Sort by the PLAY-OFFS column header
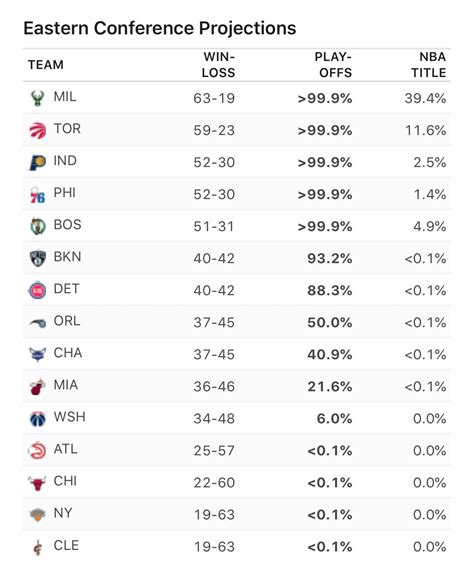 tap(333, 65)
